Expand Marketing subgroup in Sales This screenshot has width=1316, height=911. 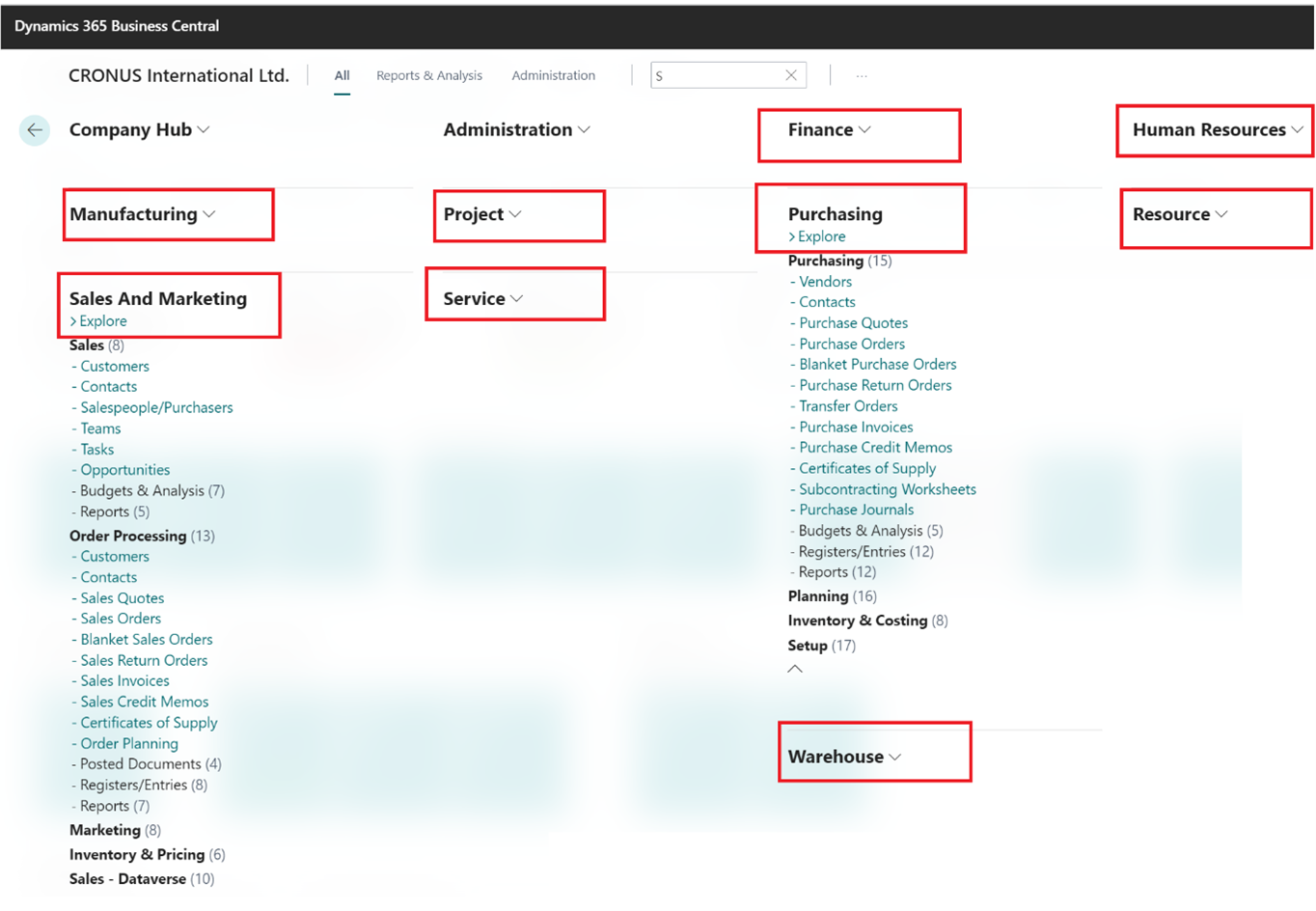click(x=104, y=830)
